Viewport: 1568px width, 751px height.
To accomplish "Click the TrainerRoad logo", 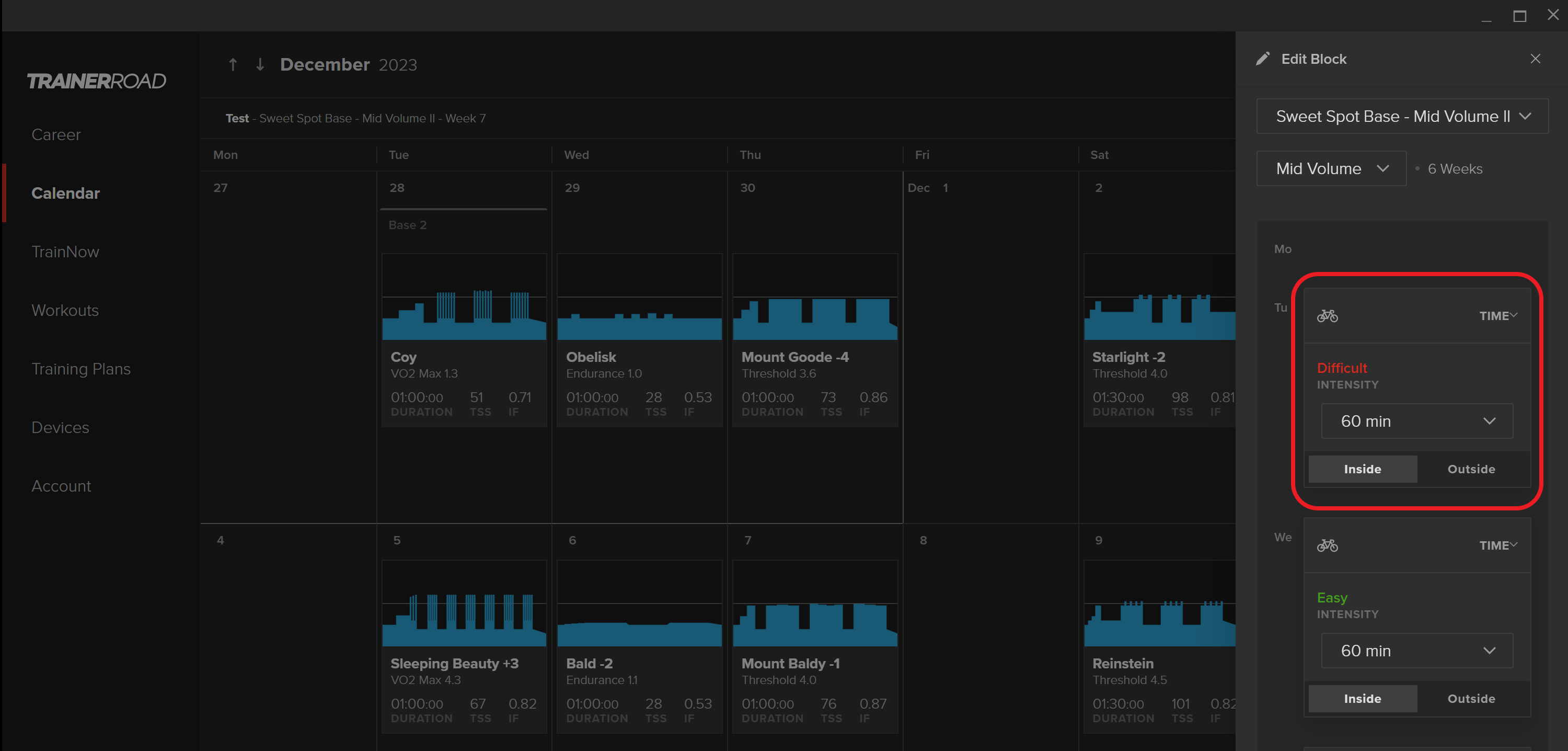I will coord(96,81).
